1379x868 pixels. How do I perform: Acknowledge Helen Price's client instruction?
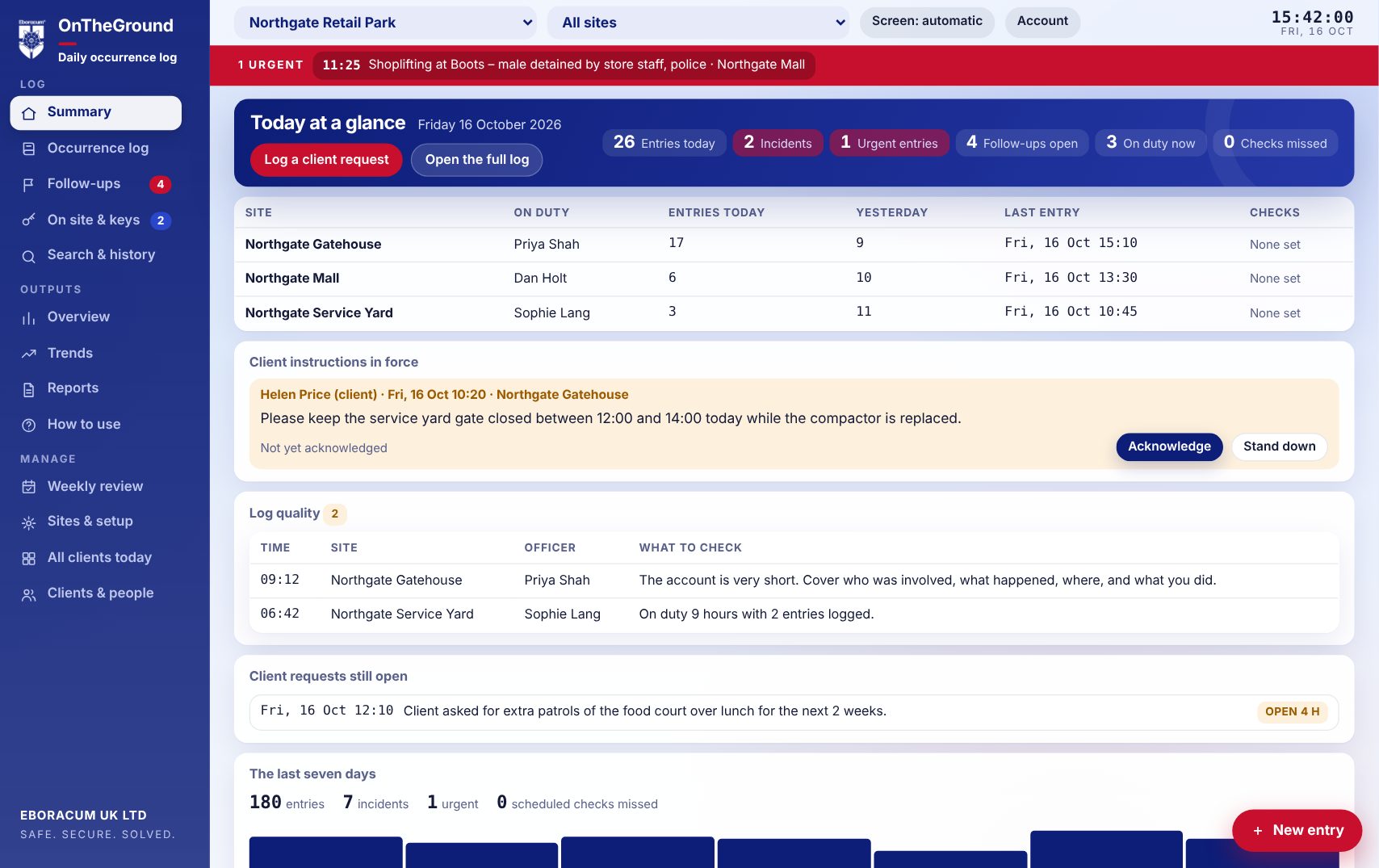point(1169,447)
